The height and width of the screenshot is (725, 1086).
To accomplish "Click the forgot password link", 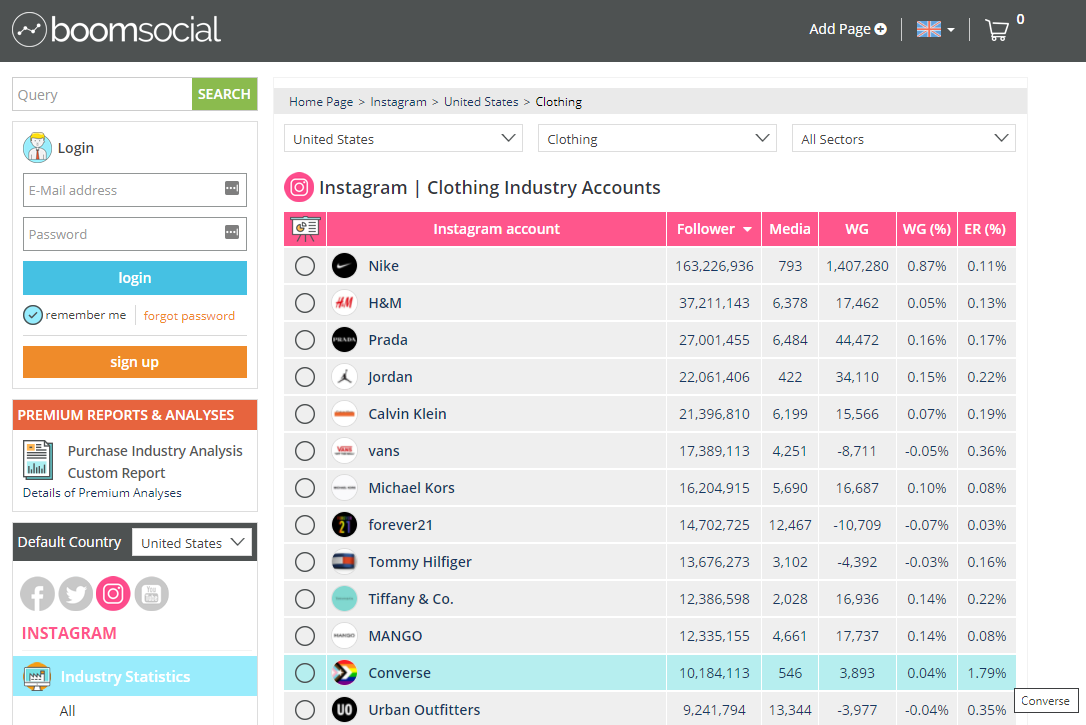I will [189, 316].
